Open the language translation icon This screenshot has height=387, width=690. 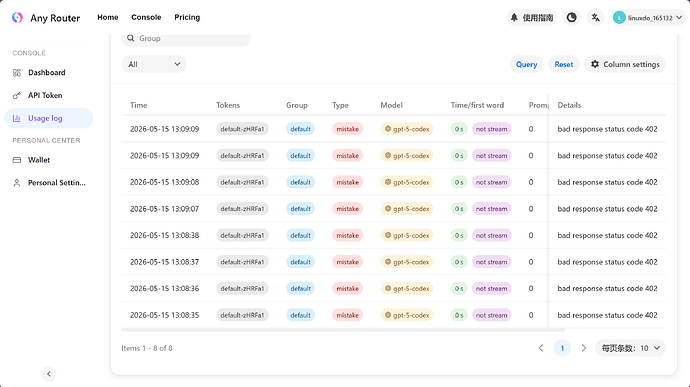pyautogui.click(x=595, y=18)
